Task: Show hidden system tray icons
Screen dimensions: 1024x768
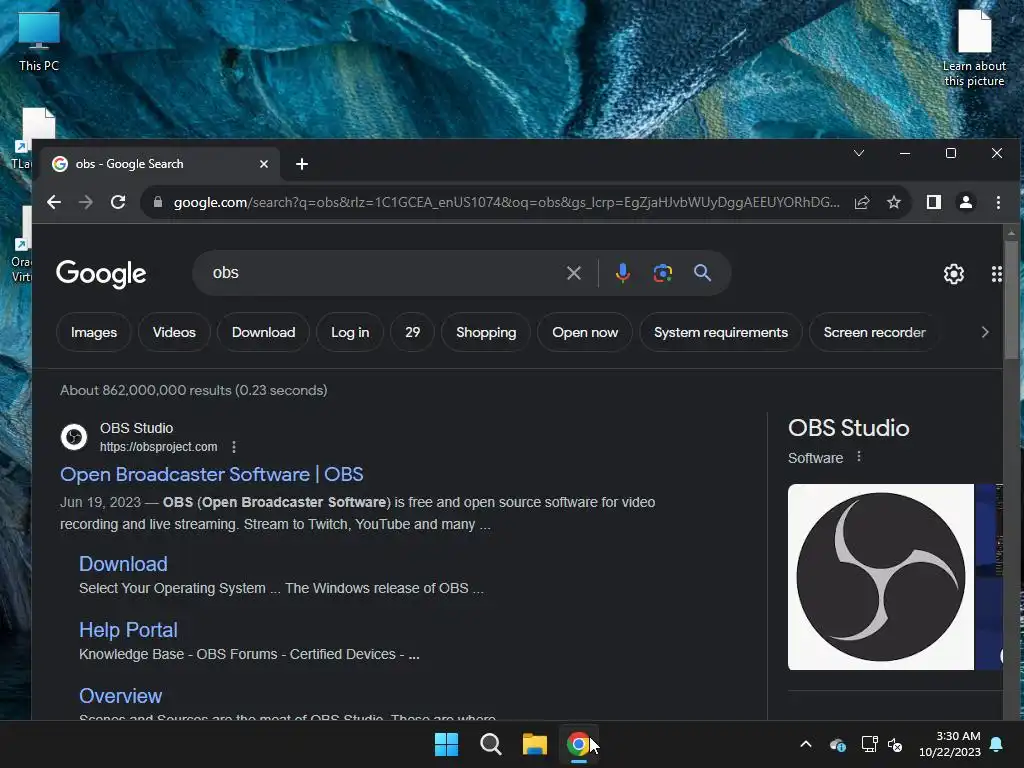Action: [806, 744]
